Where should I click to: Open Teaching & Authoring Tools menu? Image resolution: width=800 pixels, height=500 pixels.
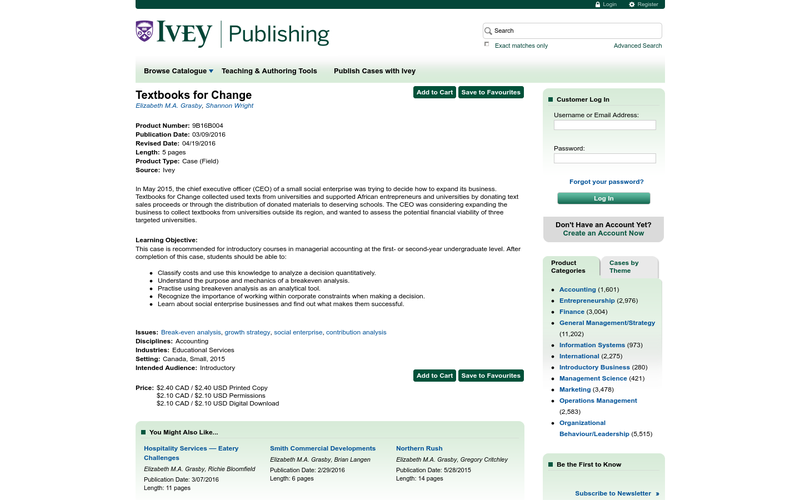pos(269,71)
